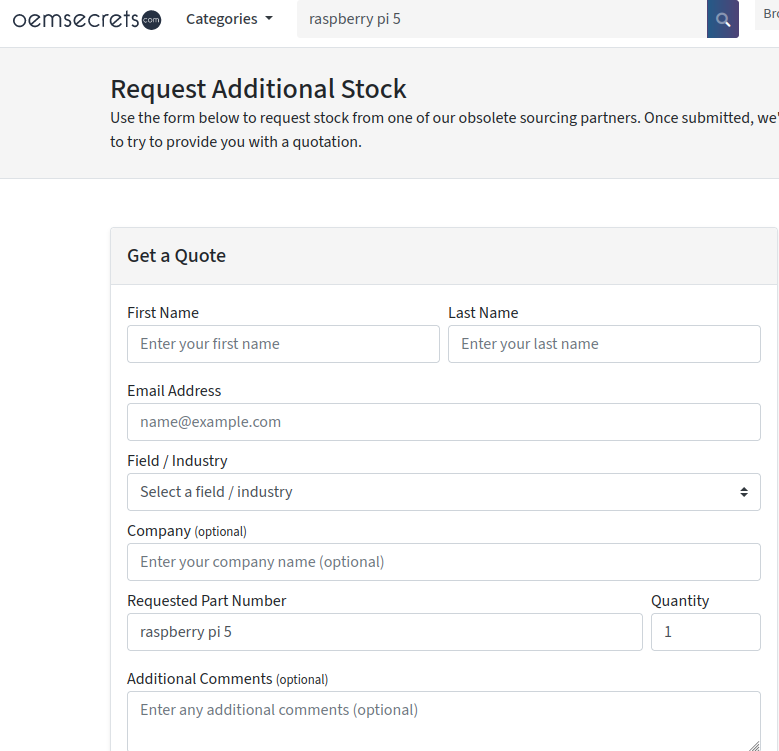Screen dimensions: 779x751
Task: Click the Email Address input field
Action: pos(444,422)
